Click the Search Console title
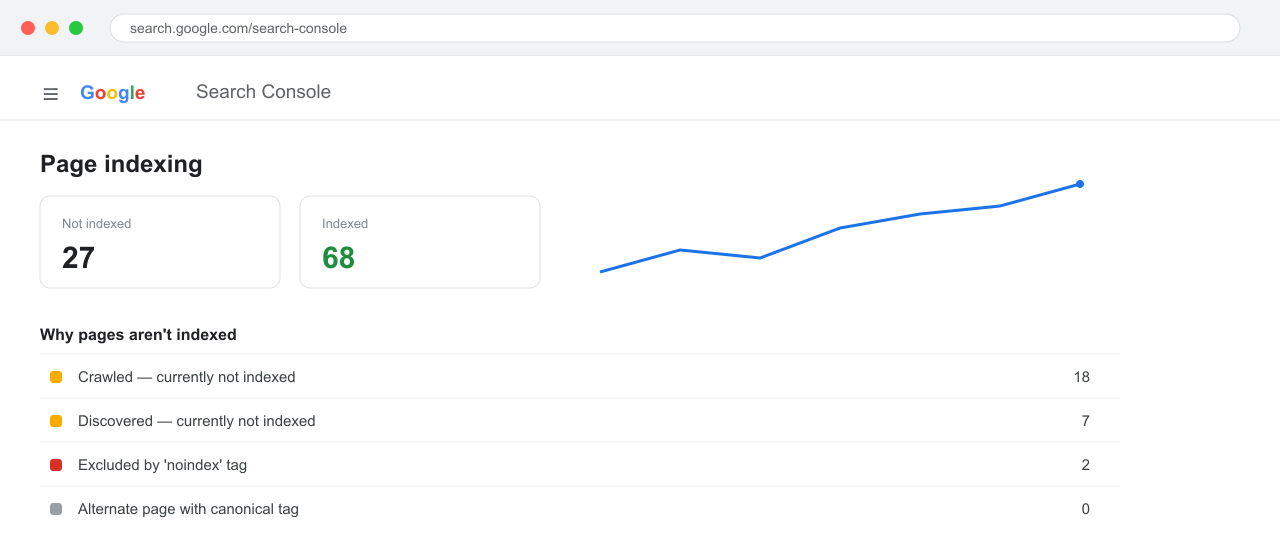This screenshot has width=1280, height=560. click(263, 92)
